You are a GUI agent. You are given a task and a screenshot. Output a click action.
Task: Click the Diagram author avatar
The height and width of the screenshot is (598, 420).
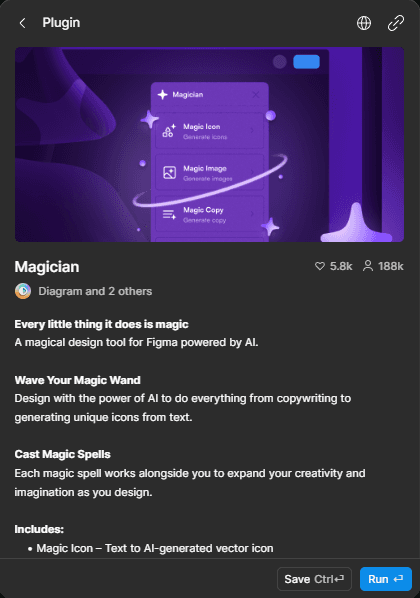coord(23,291)
